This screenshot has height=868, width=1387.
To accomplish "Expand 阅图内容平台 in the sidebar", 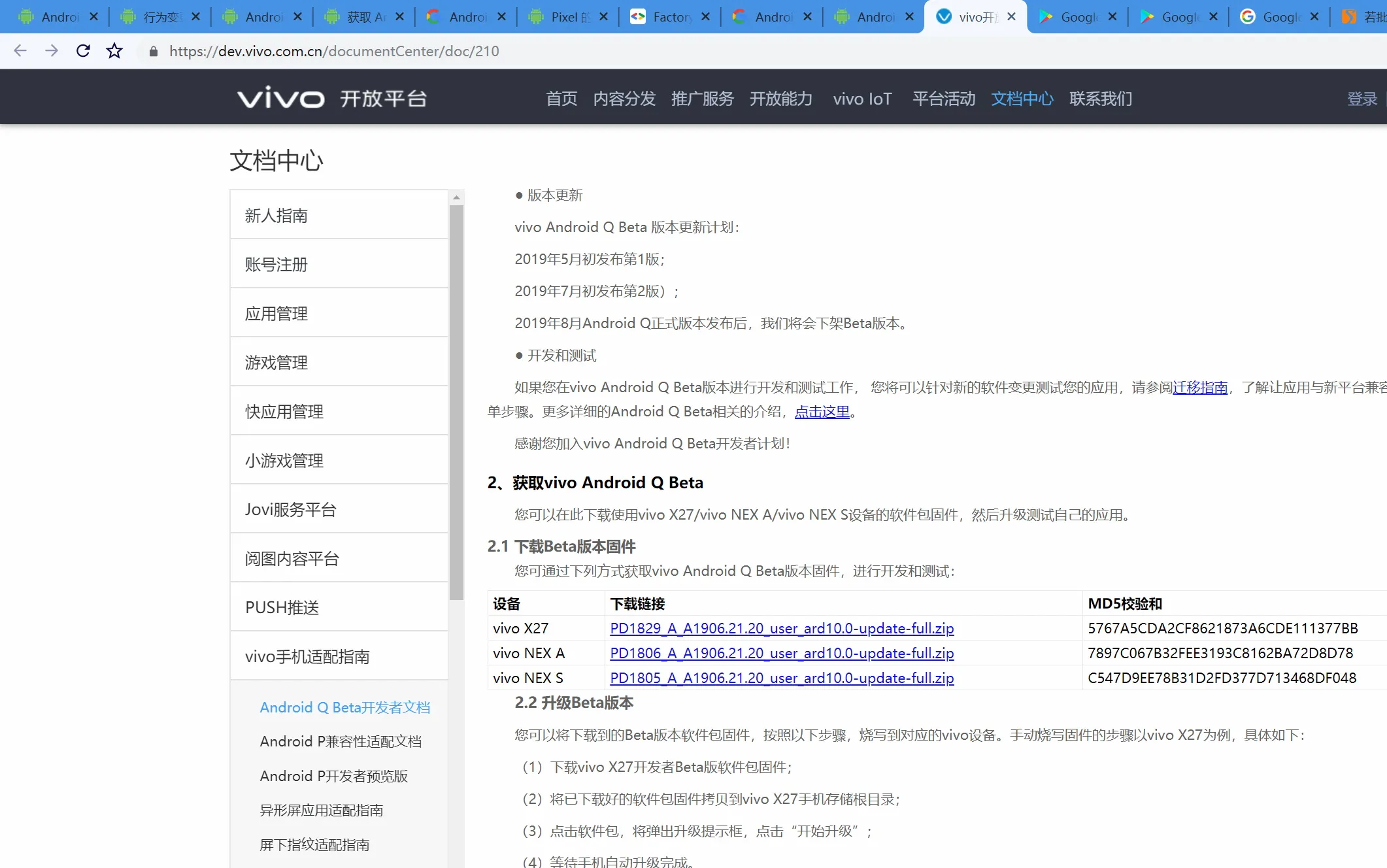I will click(x=339, y=558).
